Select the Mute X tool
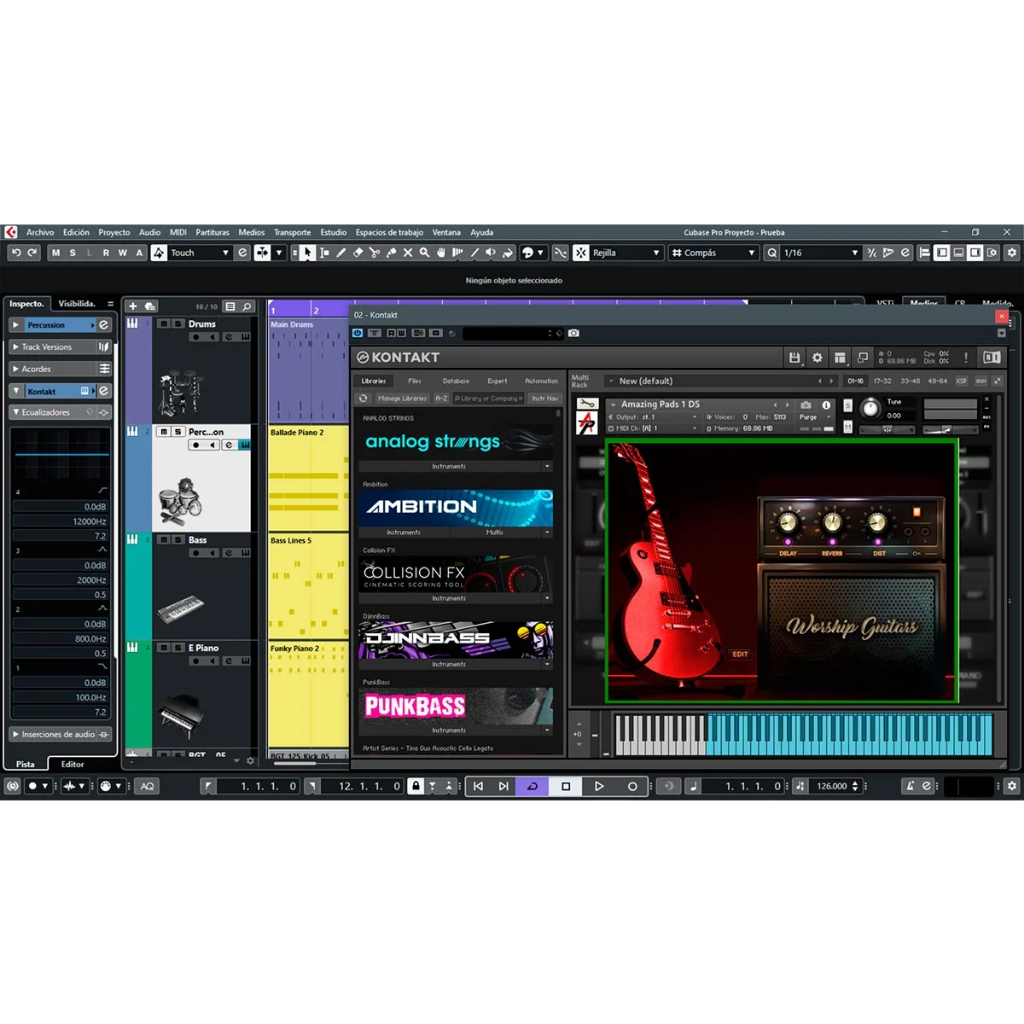Screen dimensions: 1024x1024 click(x=408, y=253)
